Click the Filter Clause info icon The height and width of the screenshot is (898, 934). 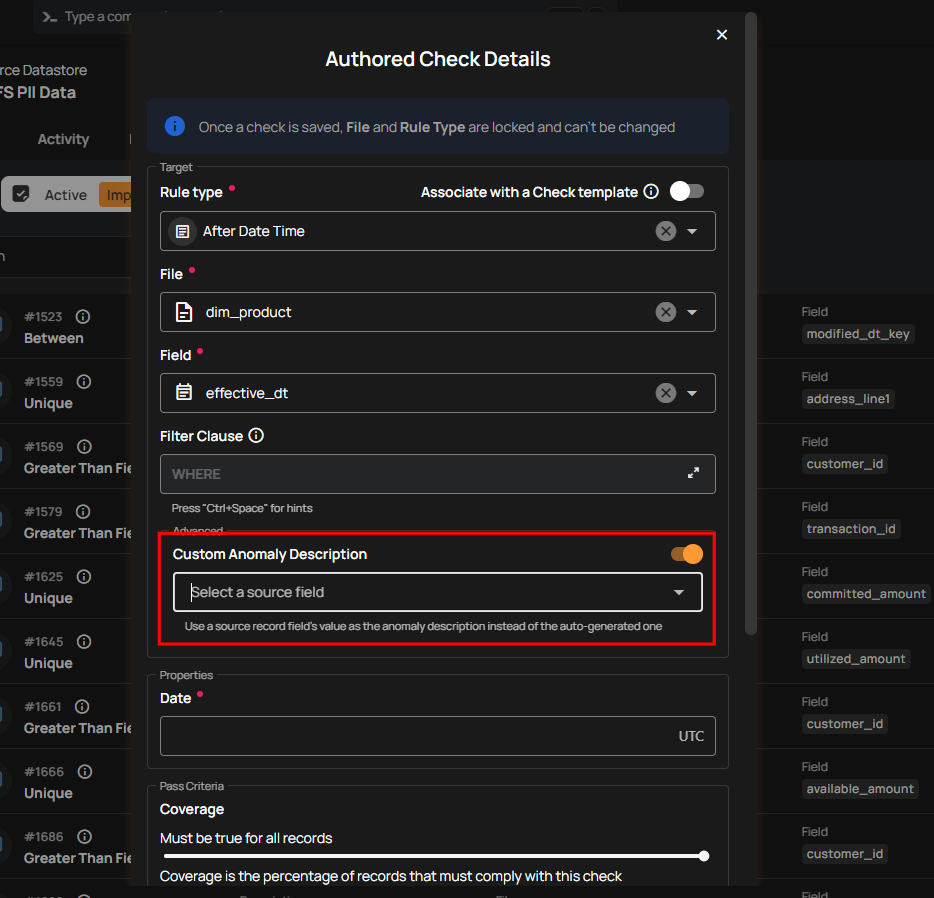pos(256,436)
